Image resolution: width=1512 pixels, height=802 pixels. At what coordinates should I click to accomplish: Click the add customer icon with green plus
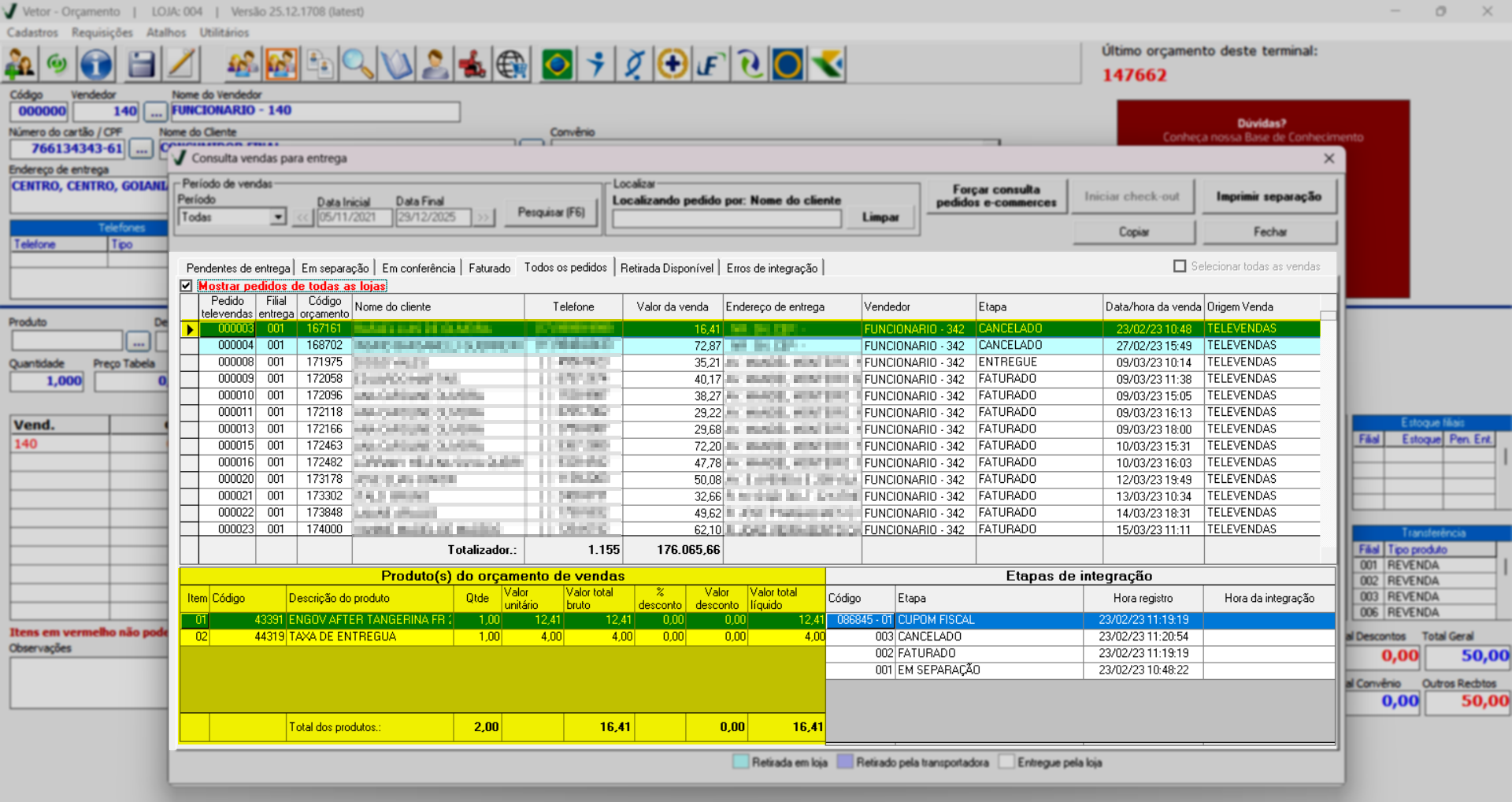20,65
